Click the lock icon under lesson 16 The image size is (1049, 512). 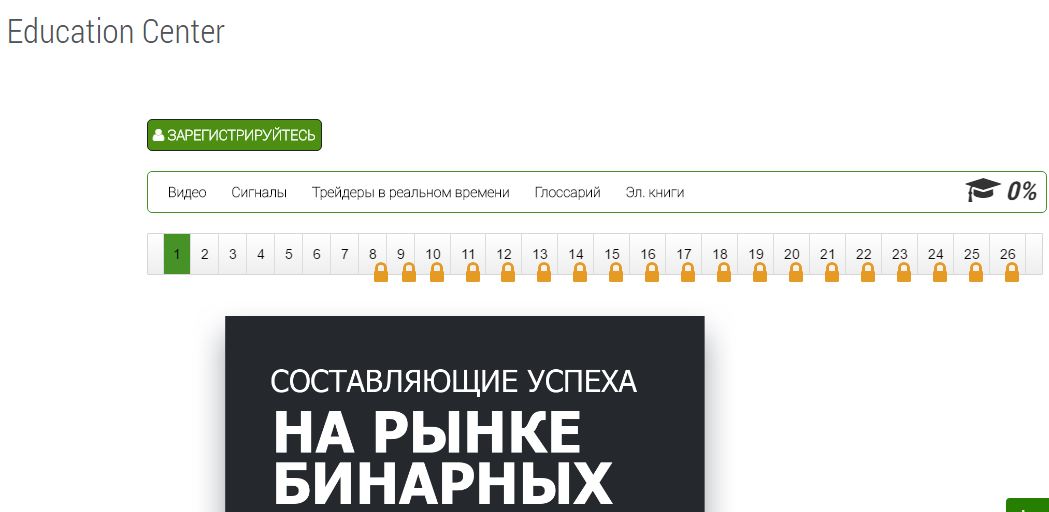652,272
